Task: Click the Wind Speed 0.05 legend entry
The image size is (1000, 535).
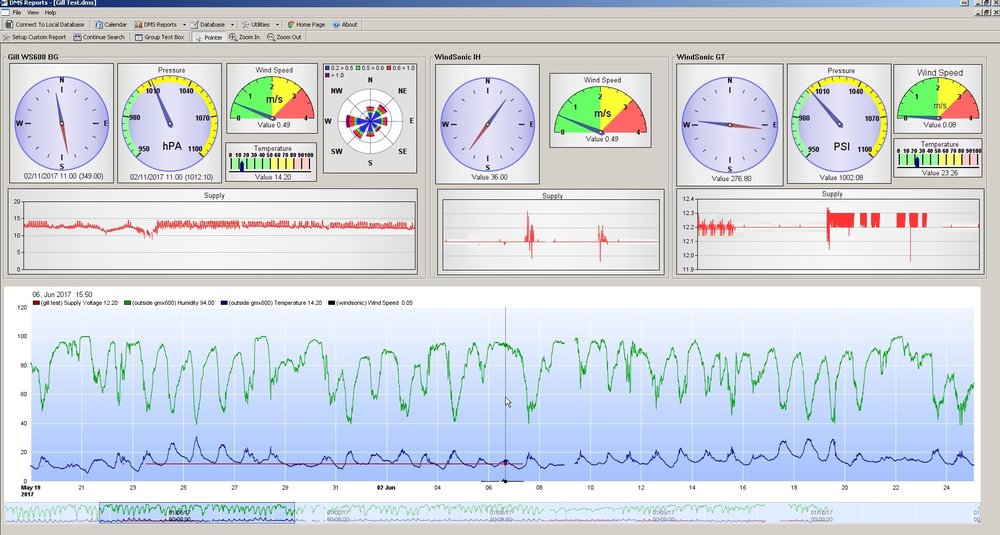Action: coord(370,303)
